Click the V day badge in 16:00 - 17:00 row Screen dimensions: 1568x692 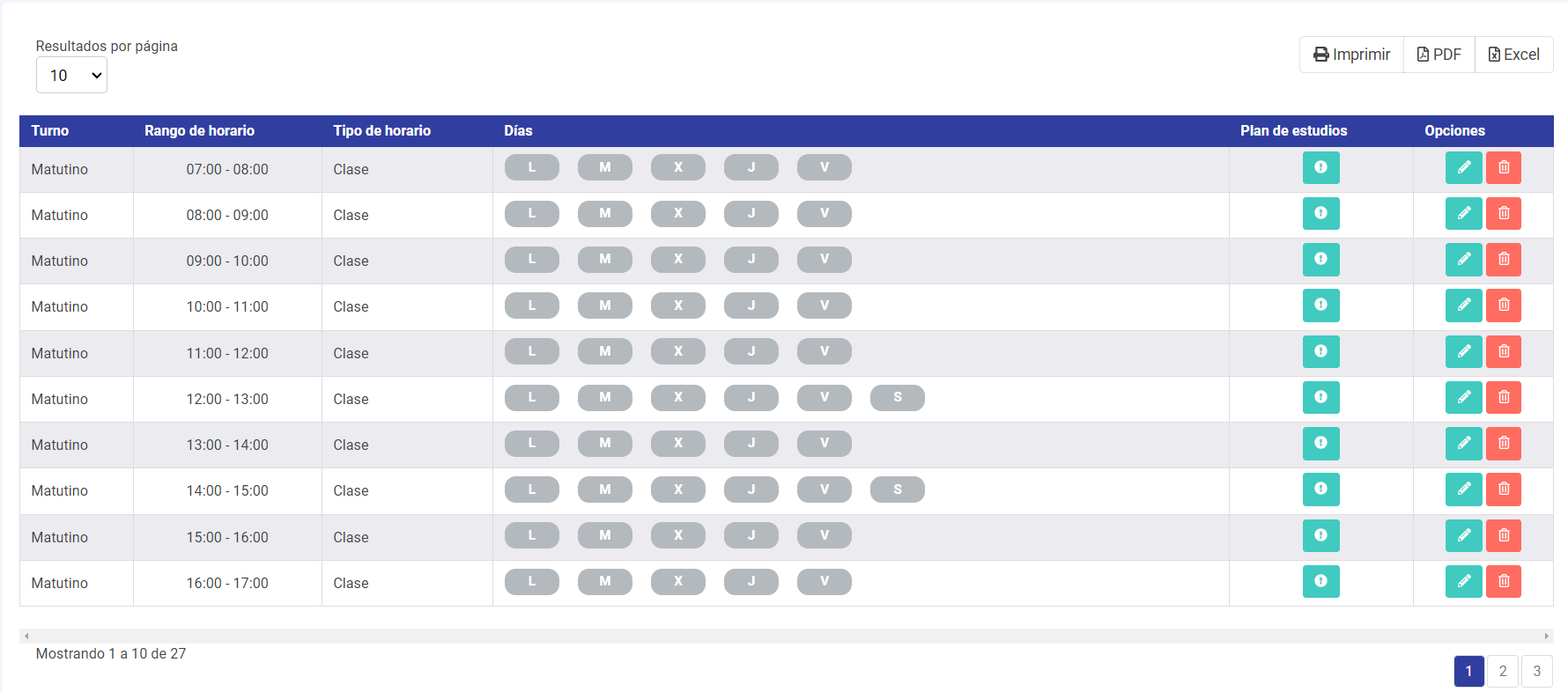pyautogui.click(x=825, y=581)
